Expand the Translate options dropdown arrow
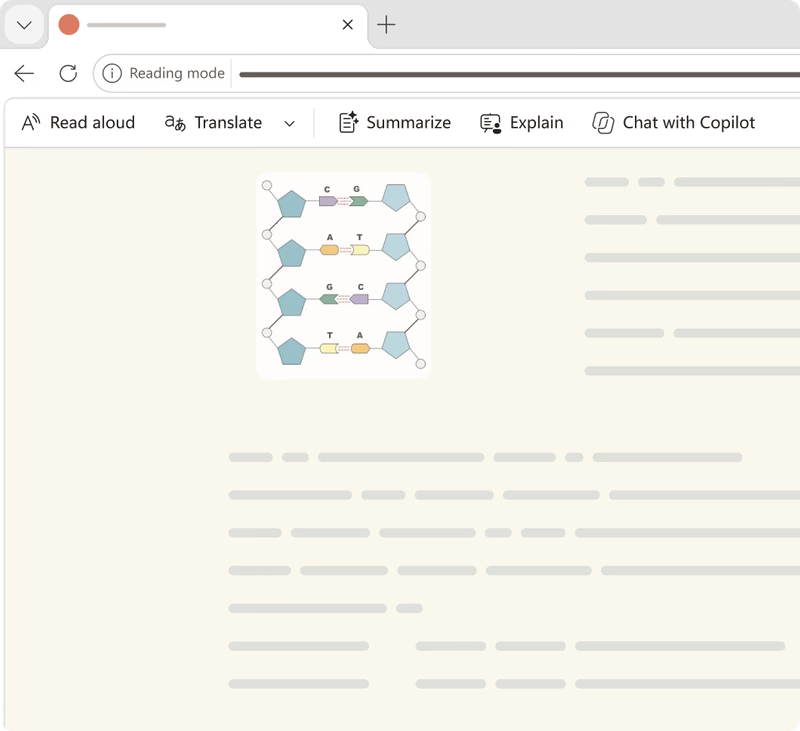Image resolution: width=800 pixels, height=731 pixels. click(289, 123)
